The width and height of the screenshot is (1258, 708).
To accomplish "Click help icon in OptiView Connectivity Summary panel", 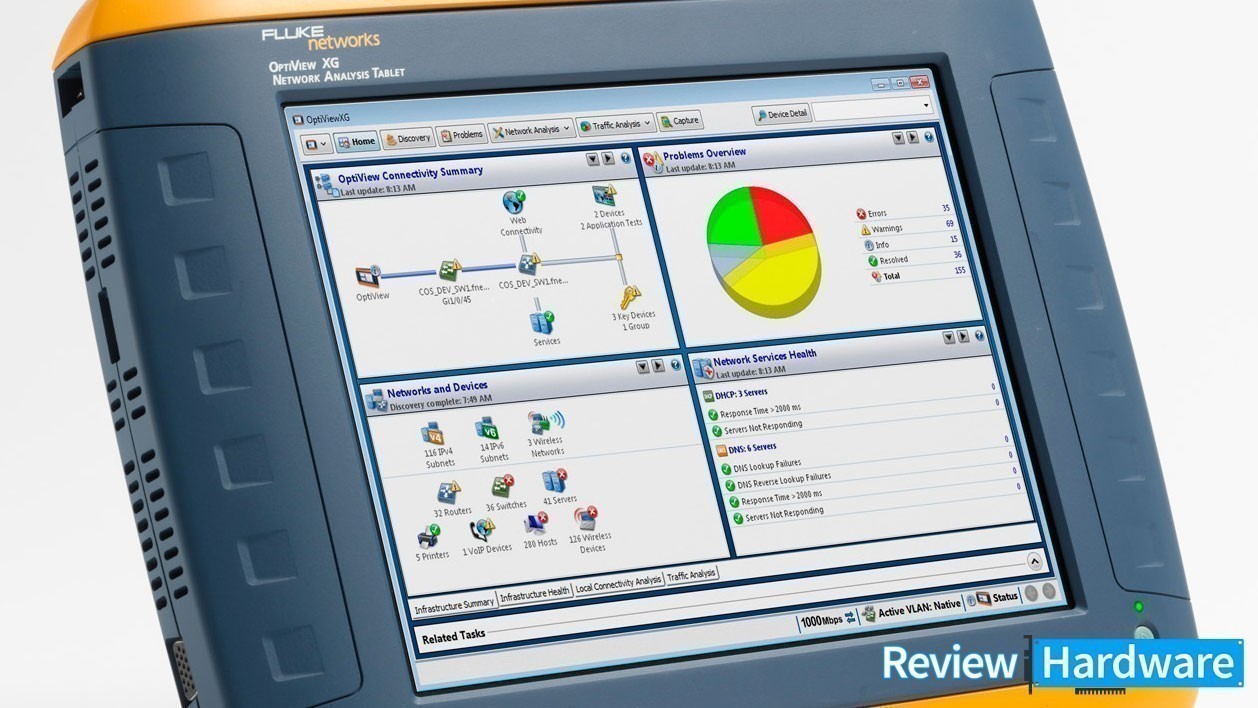I will click(x=625, y=158).
